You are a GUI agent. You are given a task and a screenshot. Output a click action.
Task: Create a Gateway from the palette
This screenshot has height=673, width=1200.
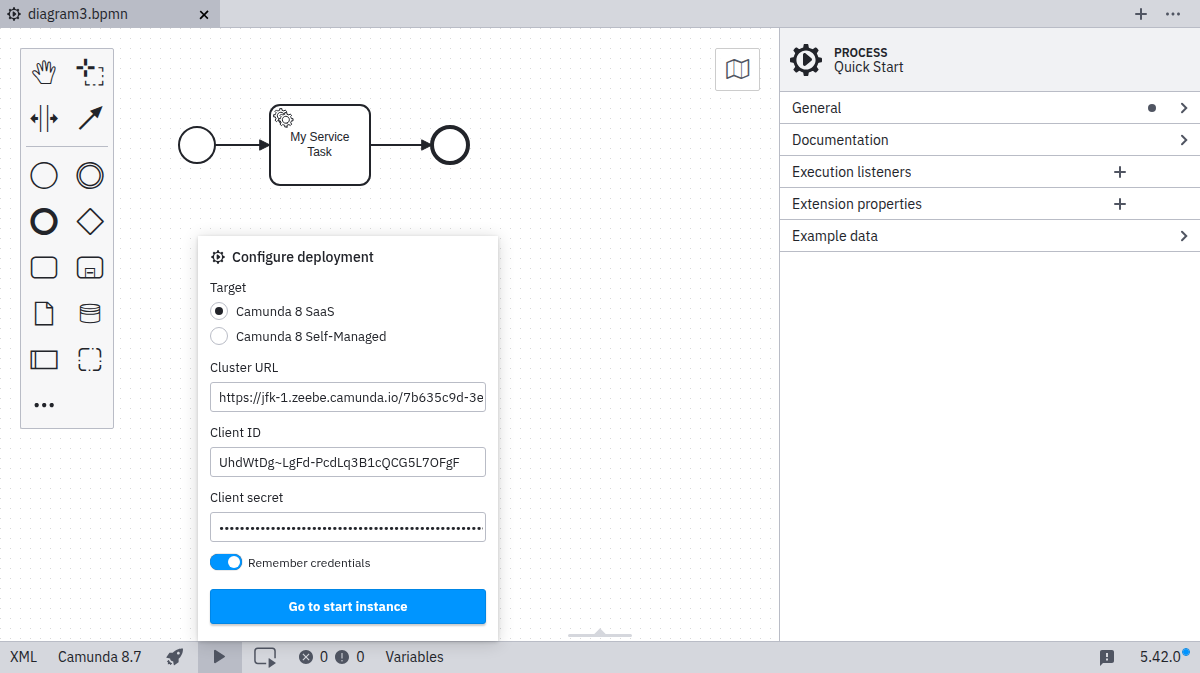click(89, 221)
